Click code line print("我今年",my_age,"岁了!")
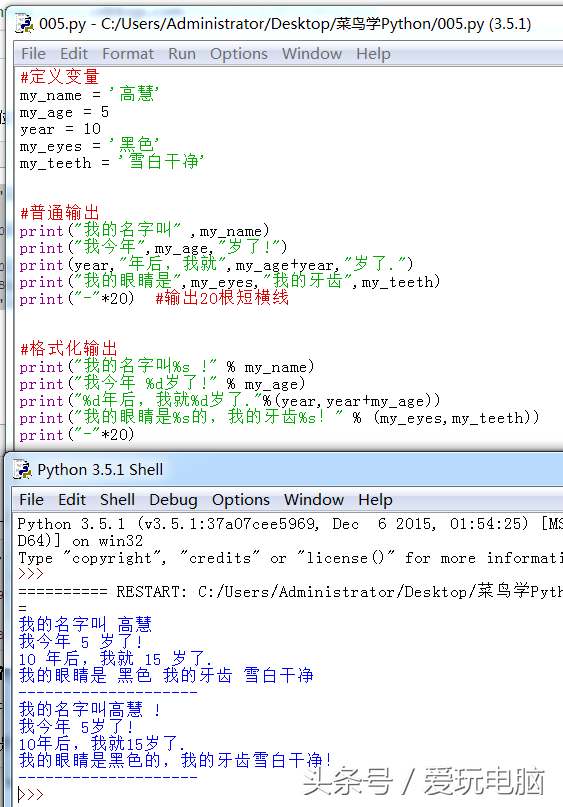The height and width of the screenshot is (807, 563). click(153, 247)
